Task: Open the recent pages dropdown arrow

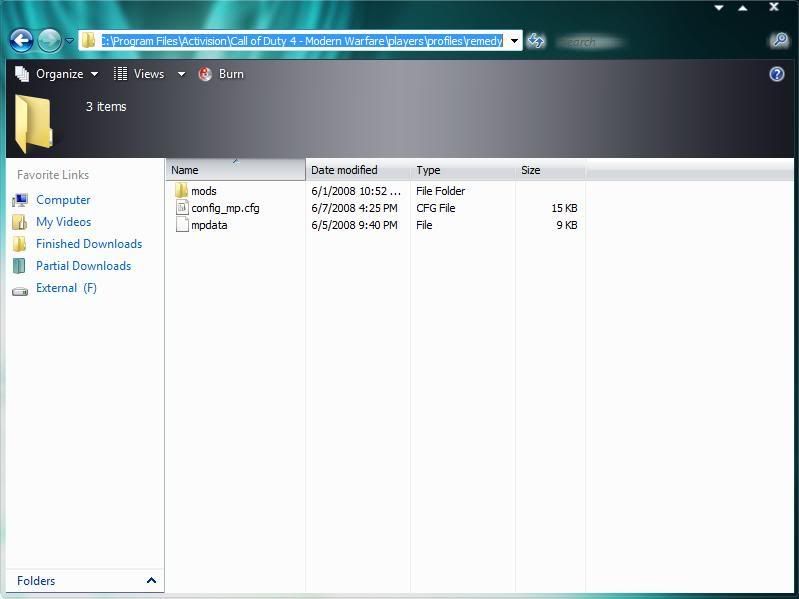Action: (x=70, y=40)
